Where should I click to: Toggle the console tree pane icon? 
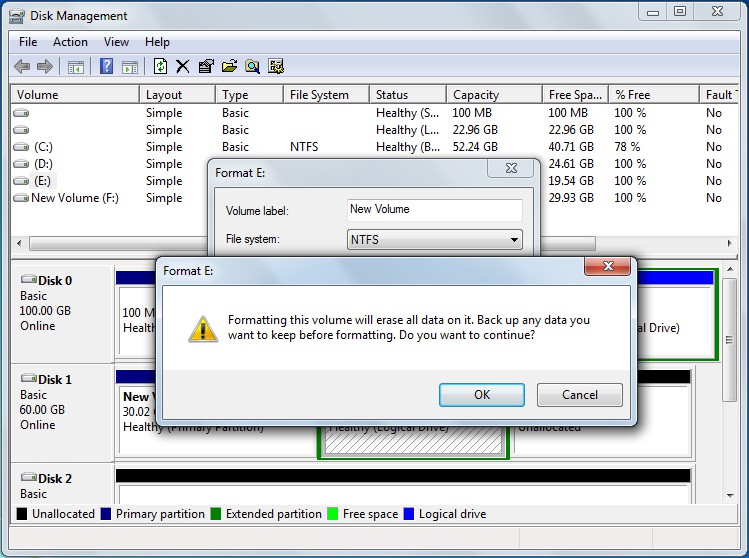75,67
